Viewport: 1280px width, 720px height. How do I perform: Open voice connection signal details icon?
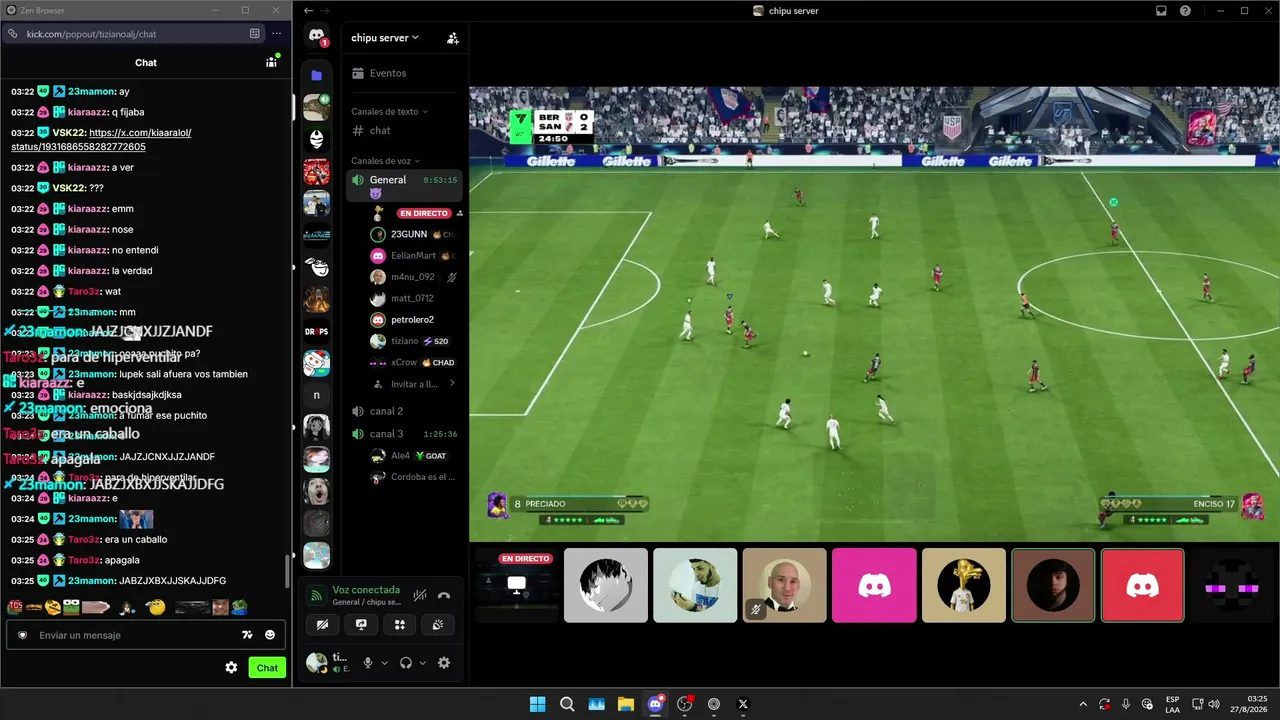coord(317,596)
